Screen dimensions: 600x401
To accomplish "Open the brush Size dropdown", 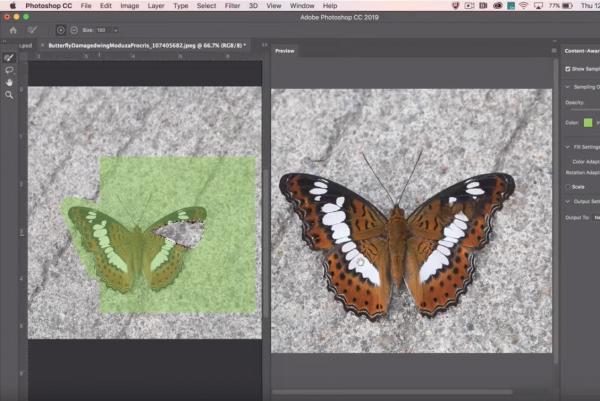I will click(x=114, y=30).
